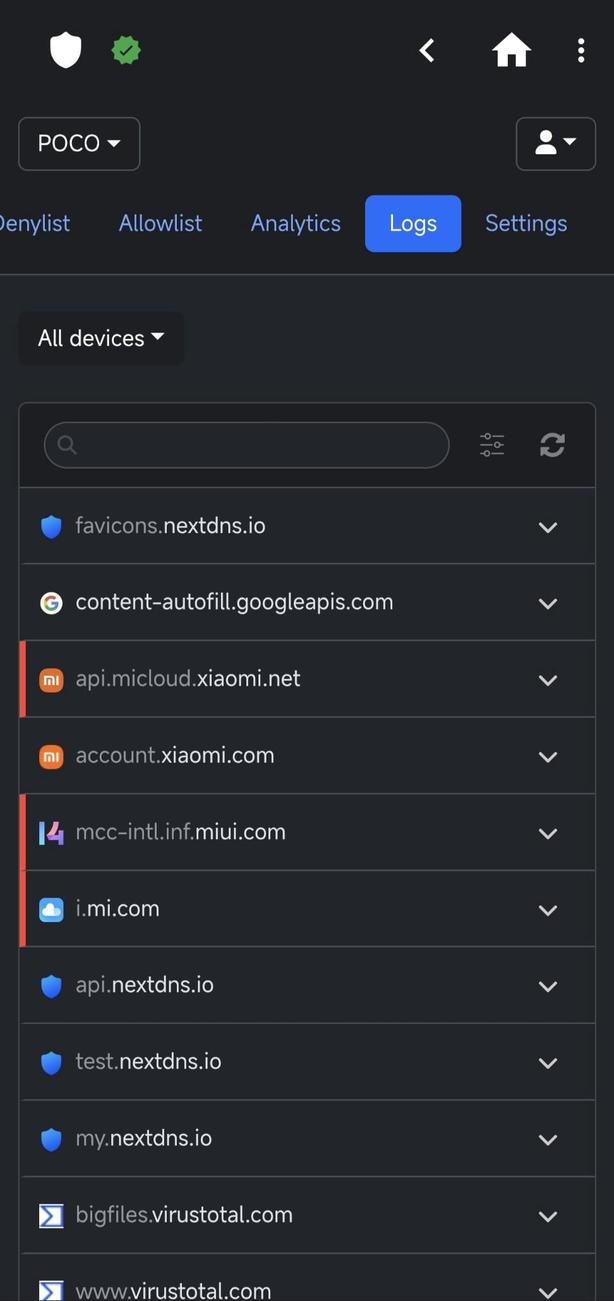Open the logs filter settings icon
The image size is (614, 1301).
pyautogui.click(x=491, y=444)
